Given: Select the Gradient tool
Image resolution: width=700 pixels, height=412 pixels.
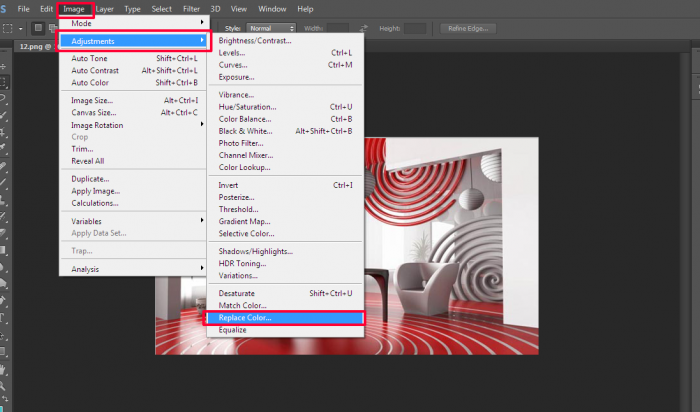Looking at the screenshot, I should 4,250.
